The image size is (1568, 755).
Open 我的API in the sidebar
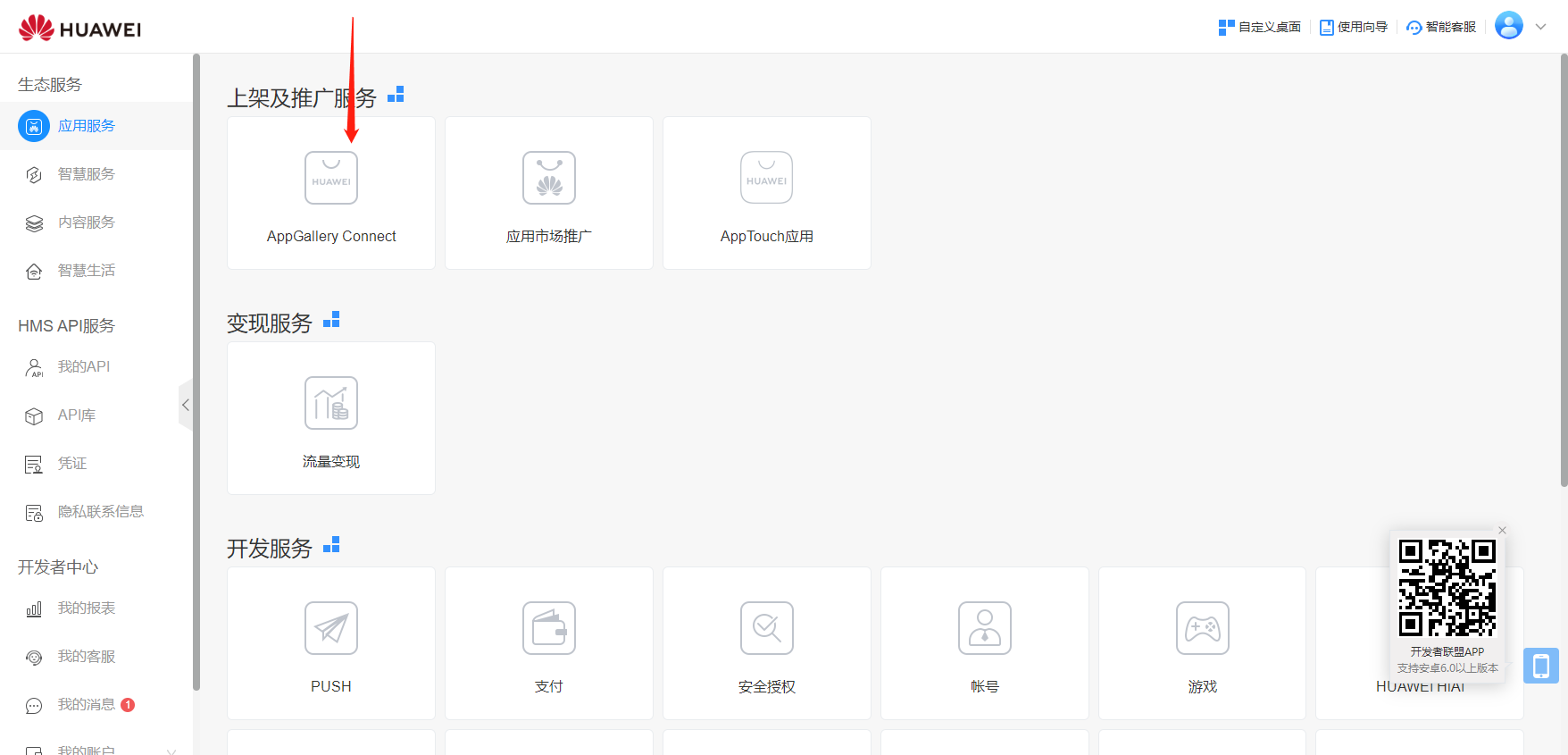(x=96, y=367)
